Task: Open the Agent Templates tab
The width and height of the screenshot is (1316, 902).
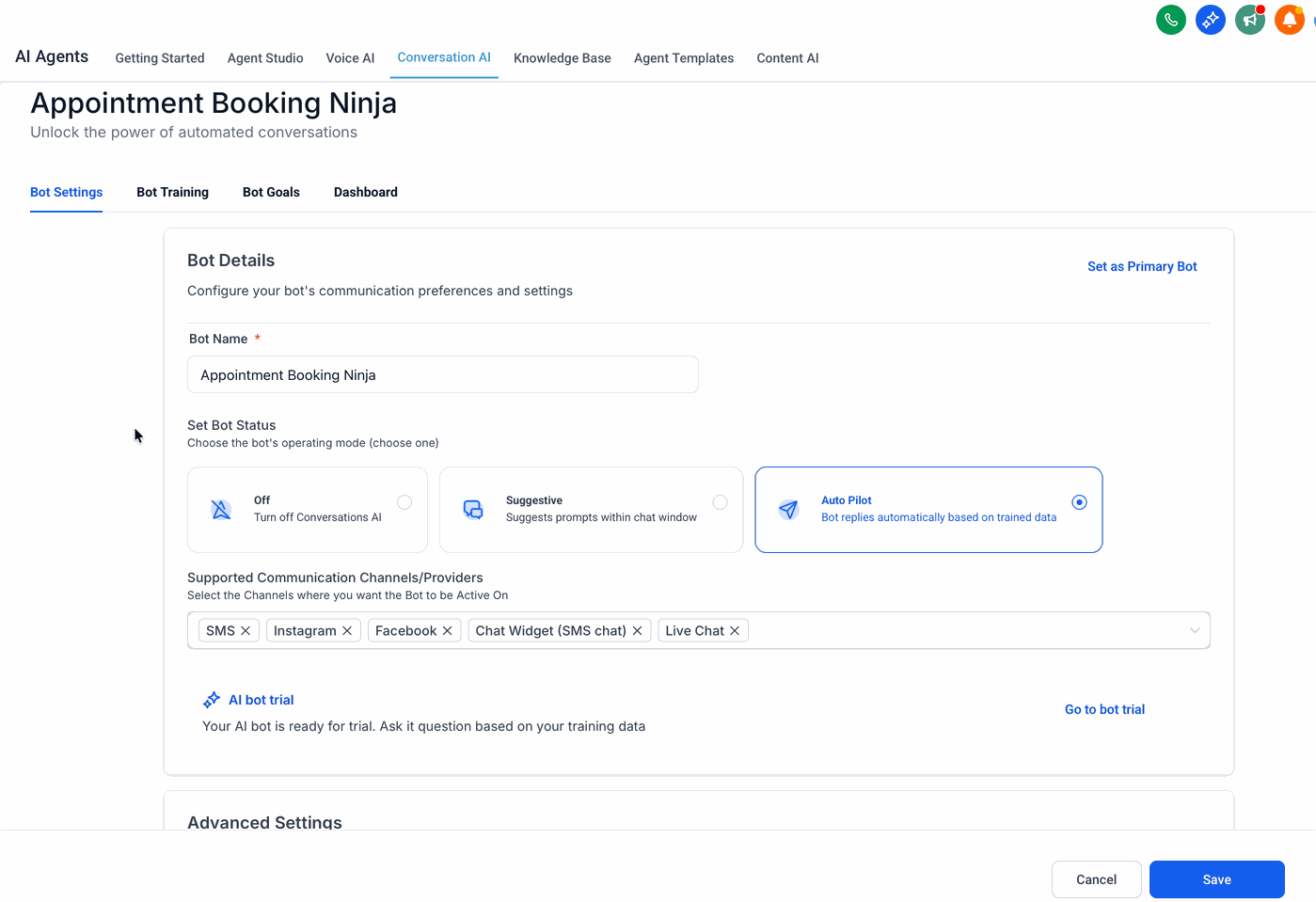Action: (x=684, y=58)
